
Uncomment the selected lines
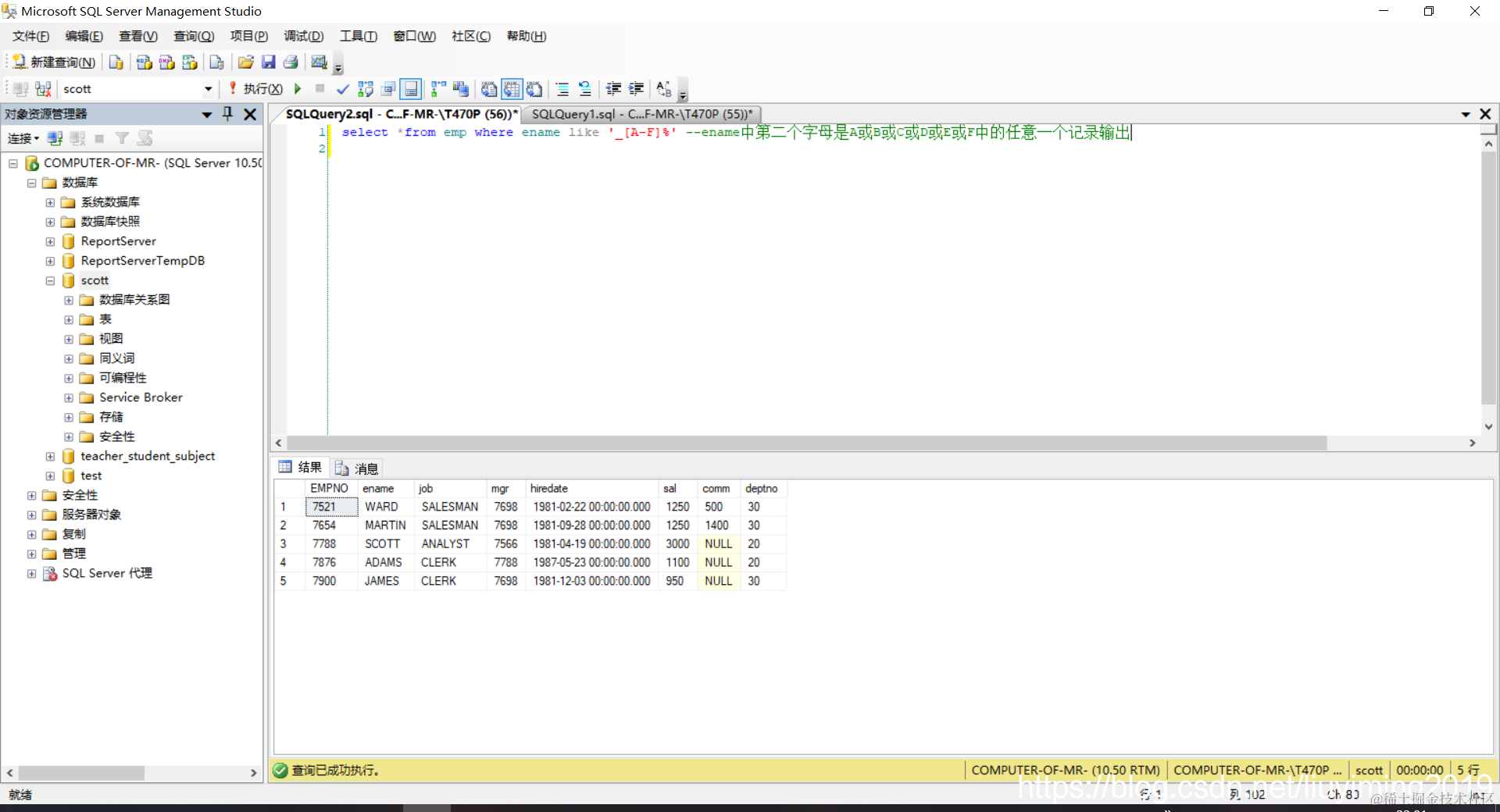[585, 89]
